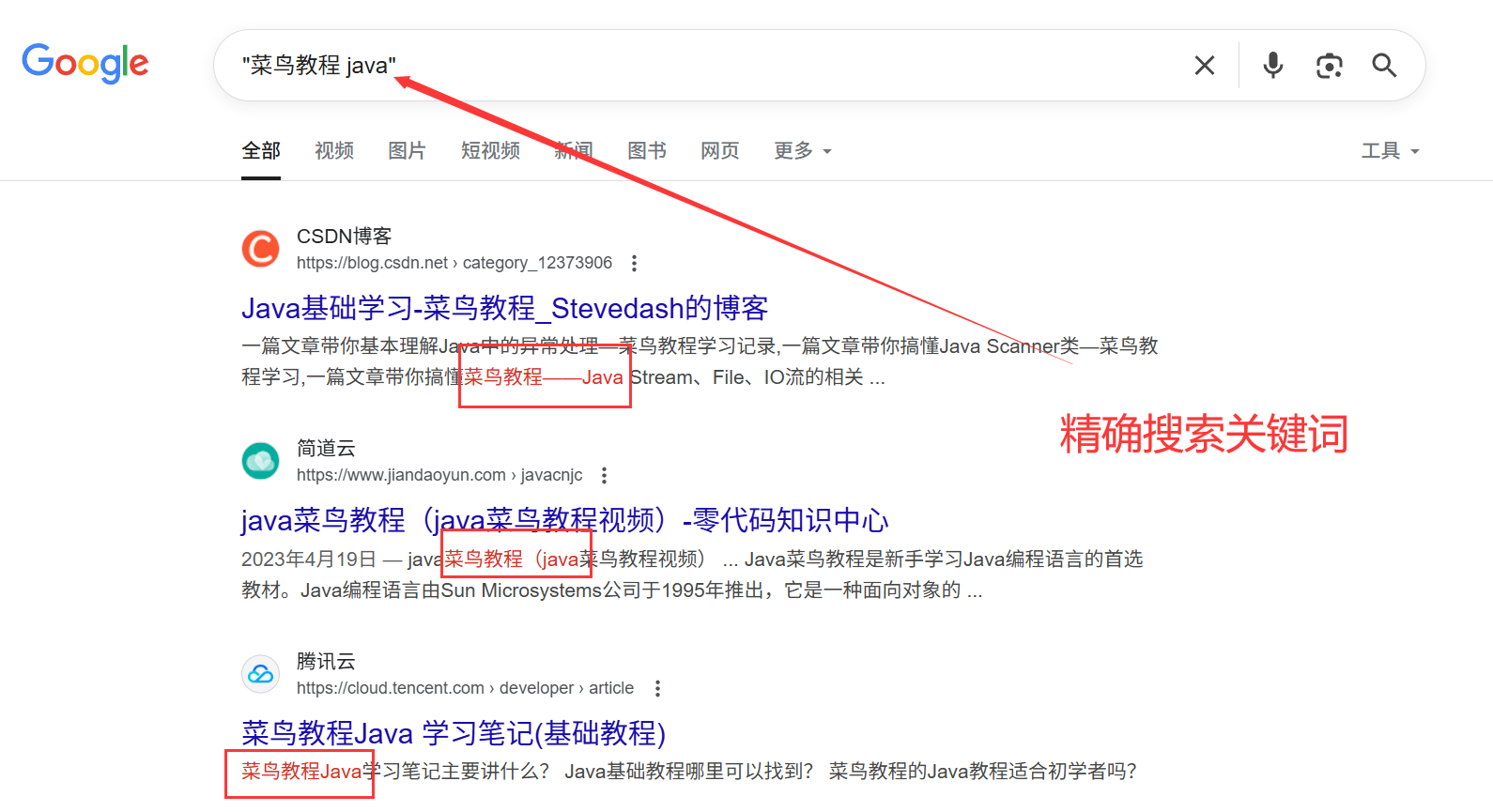
Task: Click the CSDN博客 site name
Action: (x=344, y=236)
